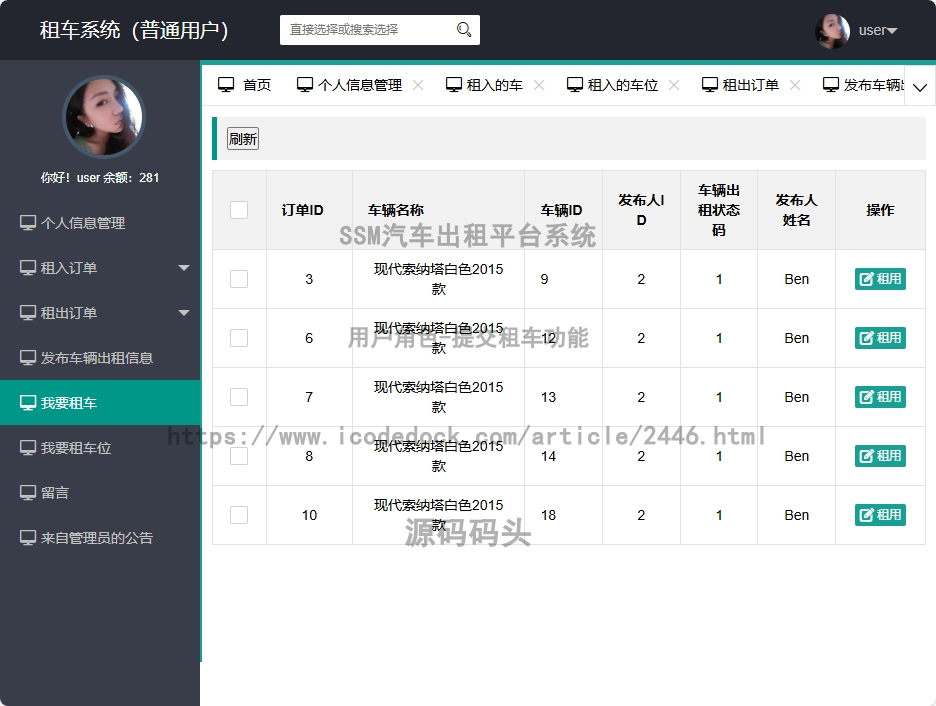936x706 pixels.
Task: Click the user avatar in top bar
Action: click(x=832, y=30)
